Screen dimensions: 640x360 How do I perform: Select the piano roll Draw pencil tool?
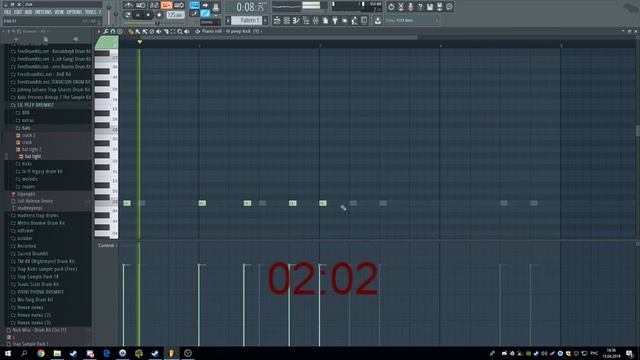click(131, 31)
